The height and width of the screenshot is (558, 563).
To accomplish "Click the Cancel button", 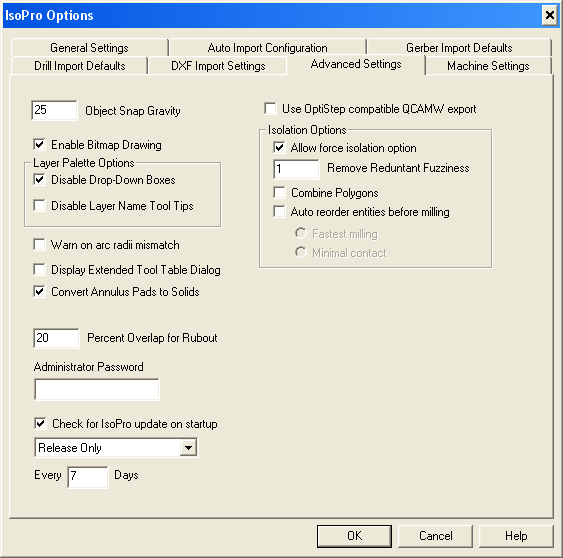I will click(435, 536).
